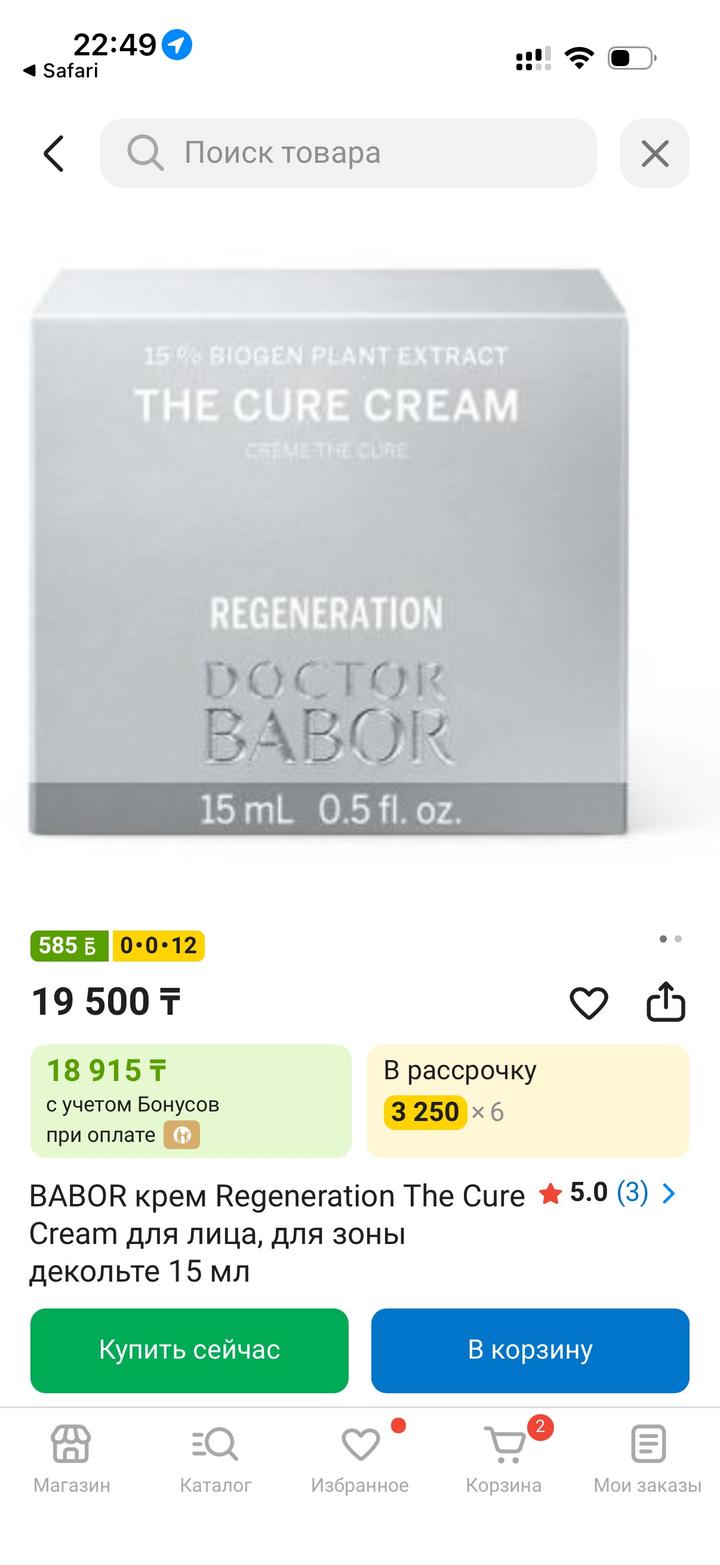Tap the back arrow icon

pos(54,154)
